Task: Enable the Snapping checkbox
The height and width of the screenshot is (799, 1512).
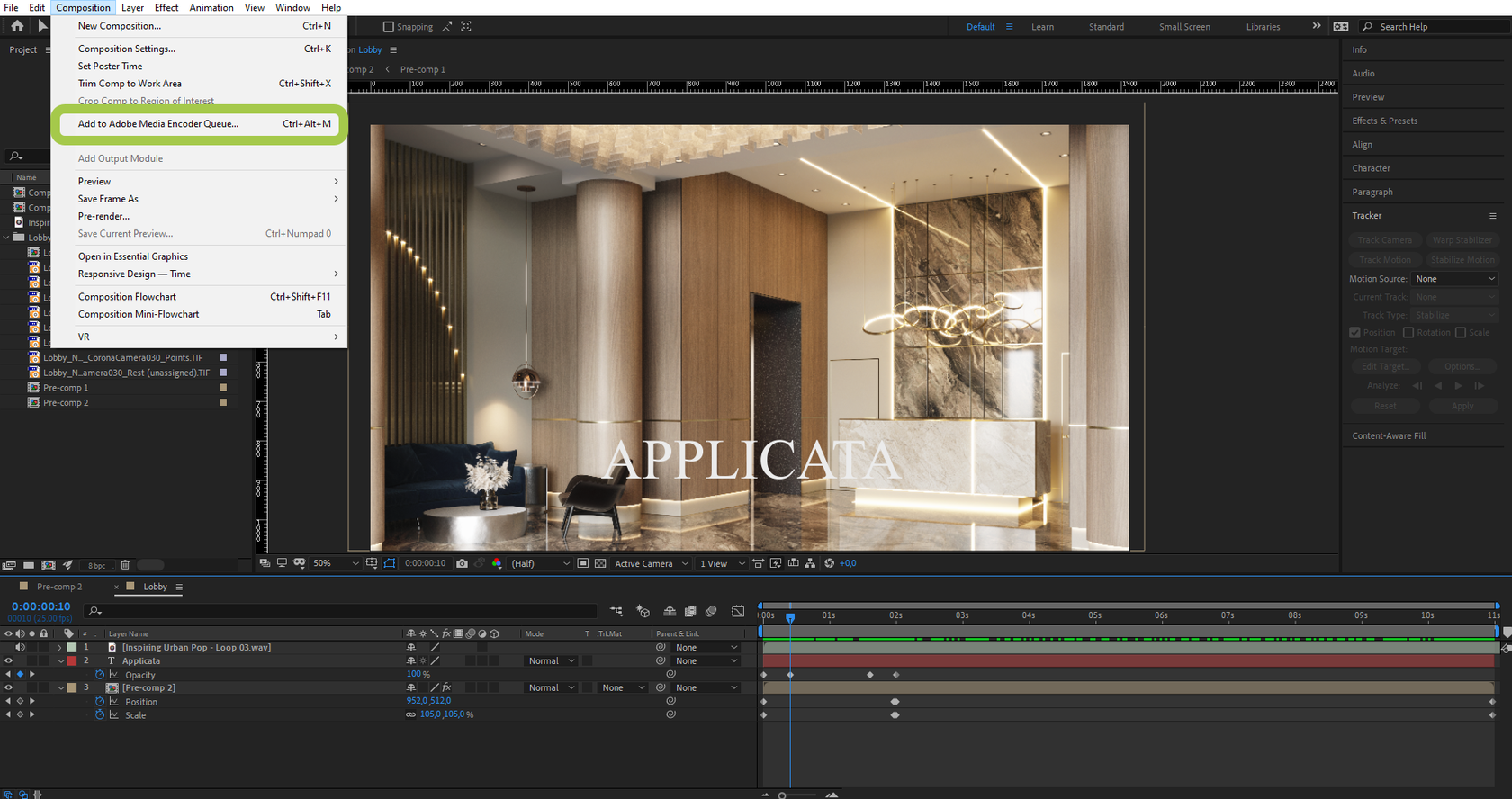Action: click(x=389, y=27)
